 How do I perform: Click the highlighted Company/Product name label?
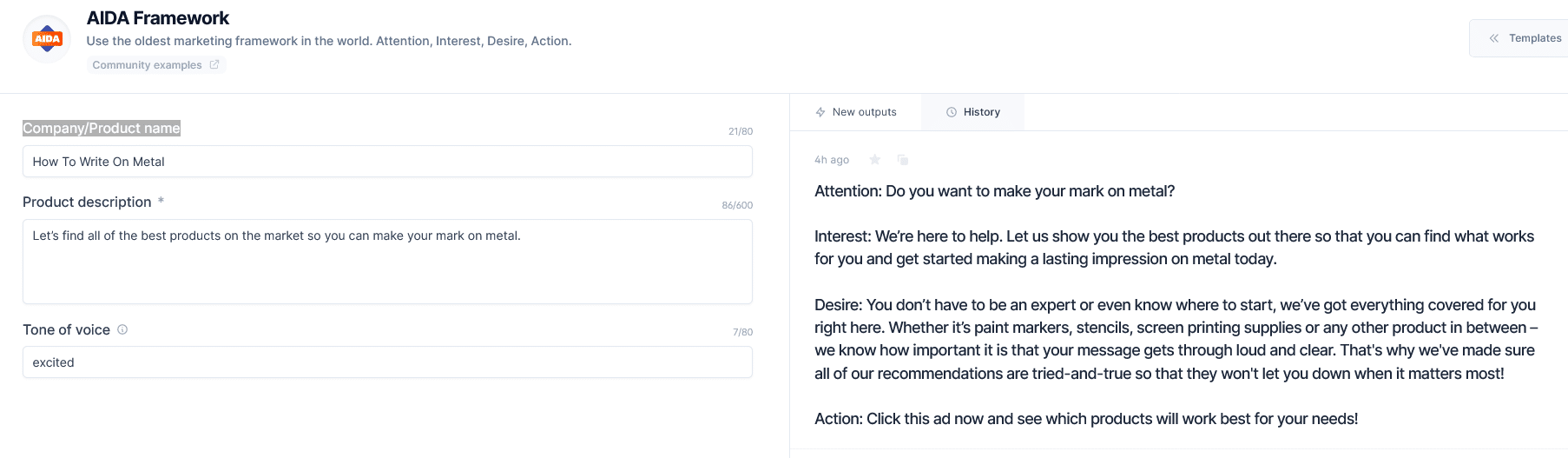point(102,129)
